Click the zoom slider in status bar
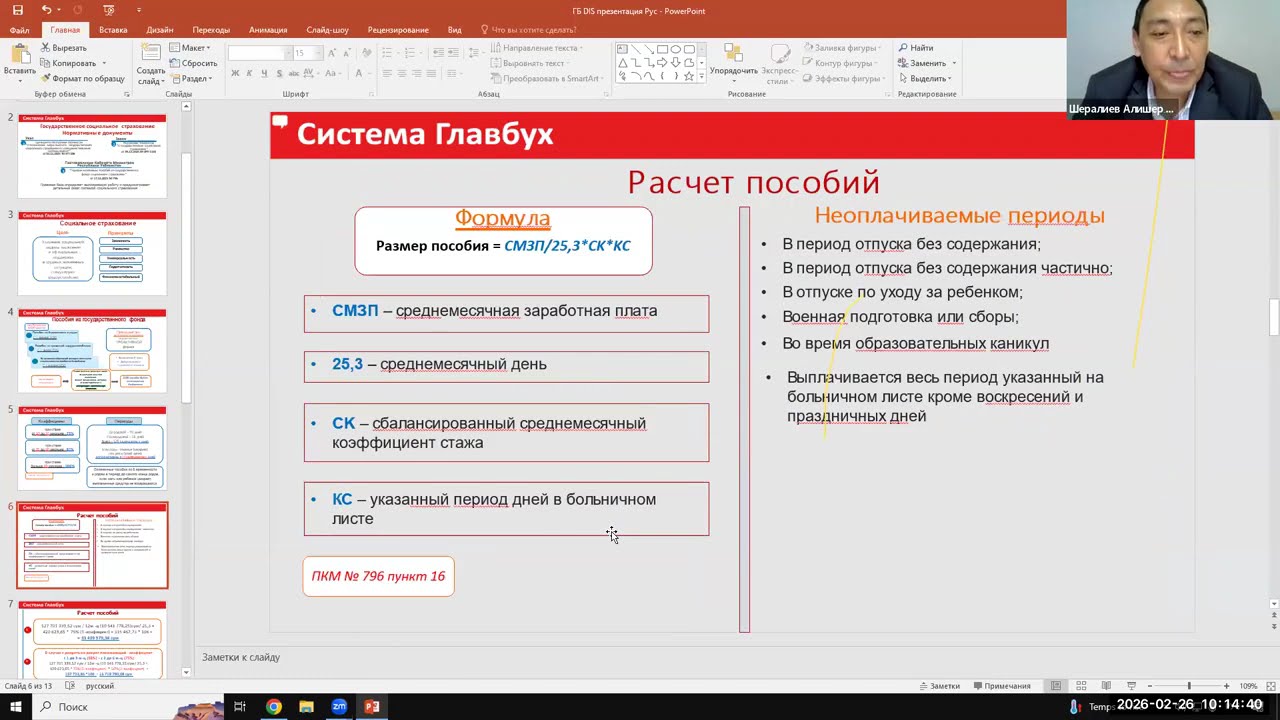The height and width of the screenshot is (720, 1280). point(1188,686)
